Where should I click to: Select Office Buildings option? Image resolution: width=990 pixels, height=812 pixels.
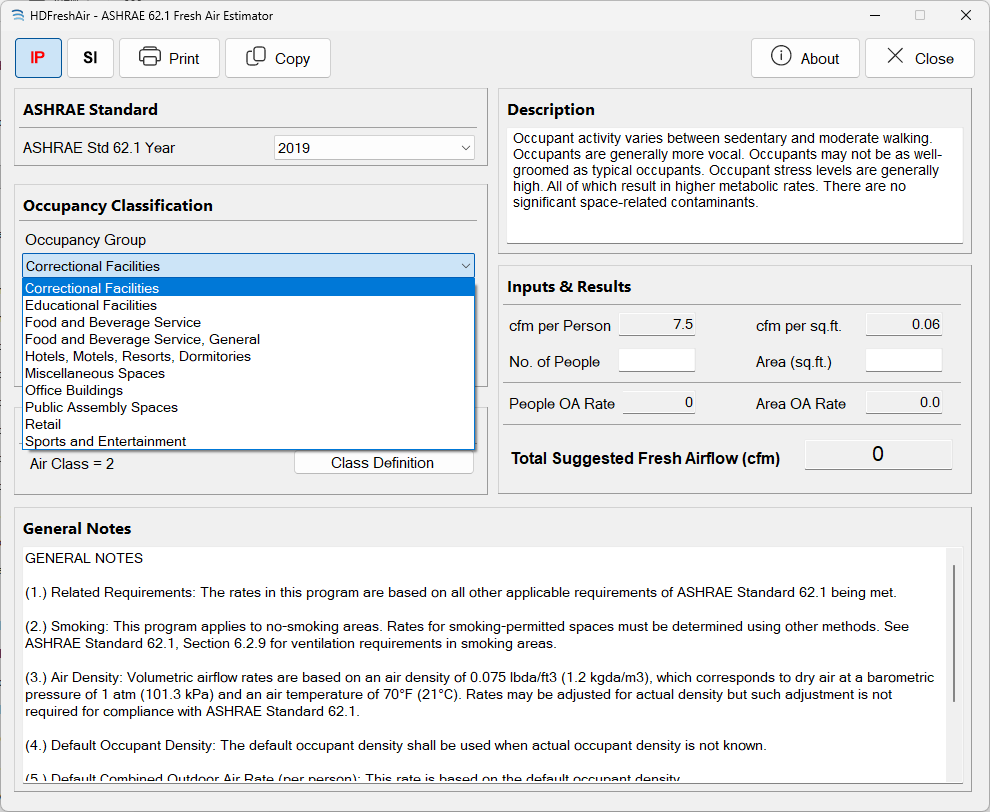[x=249, y=390]
